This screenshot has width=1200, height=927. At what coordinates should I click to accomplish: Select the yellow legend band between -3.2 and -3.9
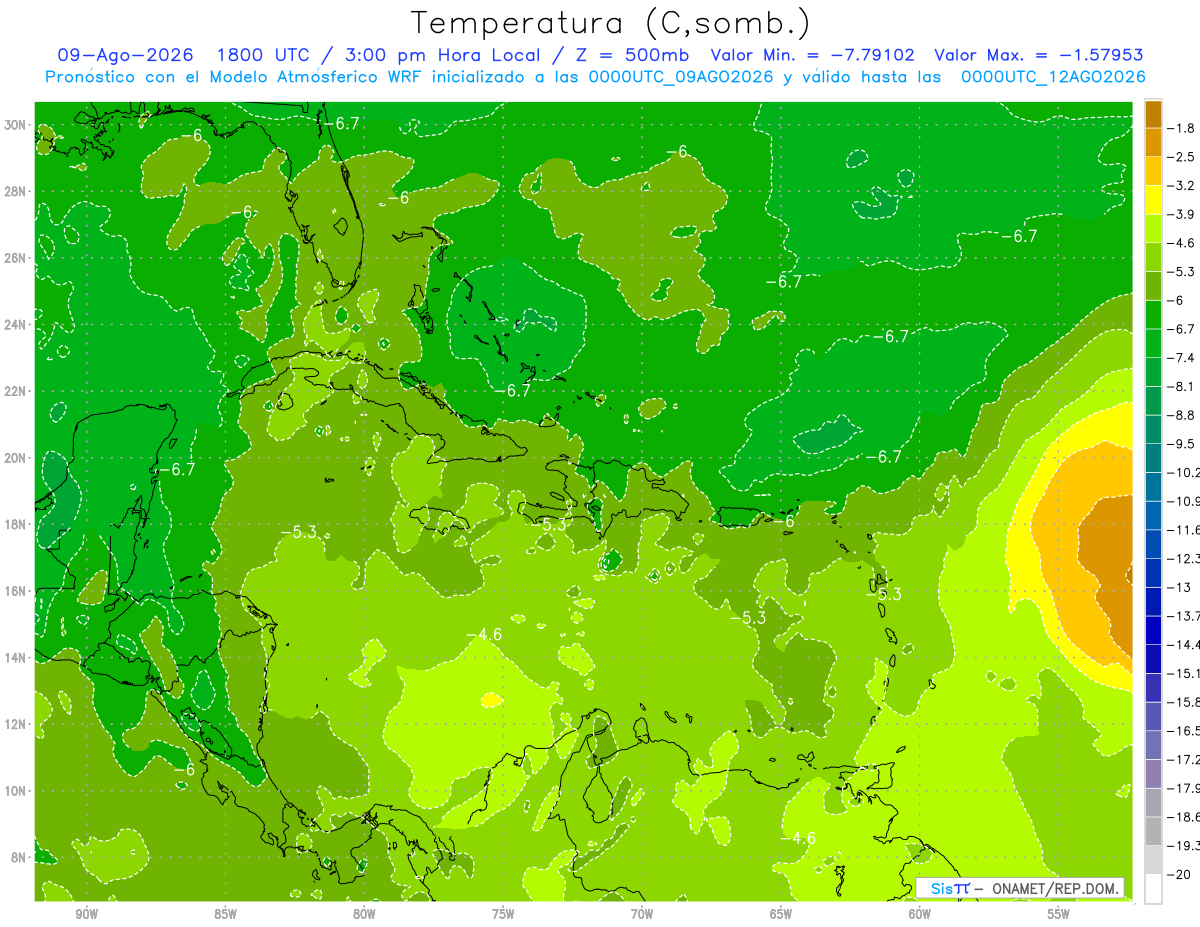pyautogui.click(x=1153, y=200)
